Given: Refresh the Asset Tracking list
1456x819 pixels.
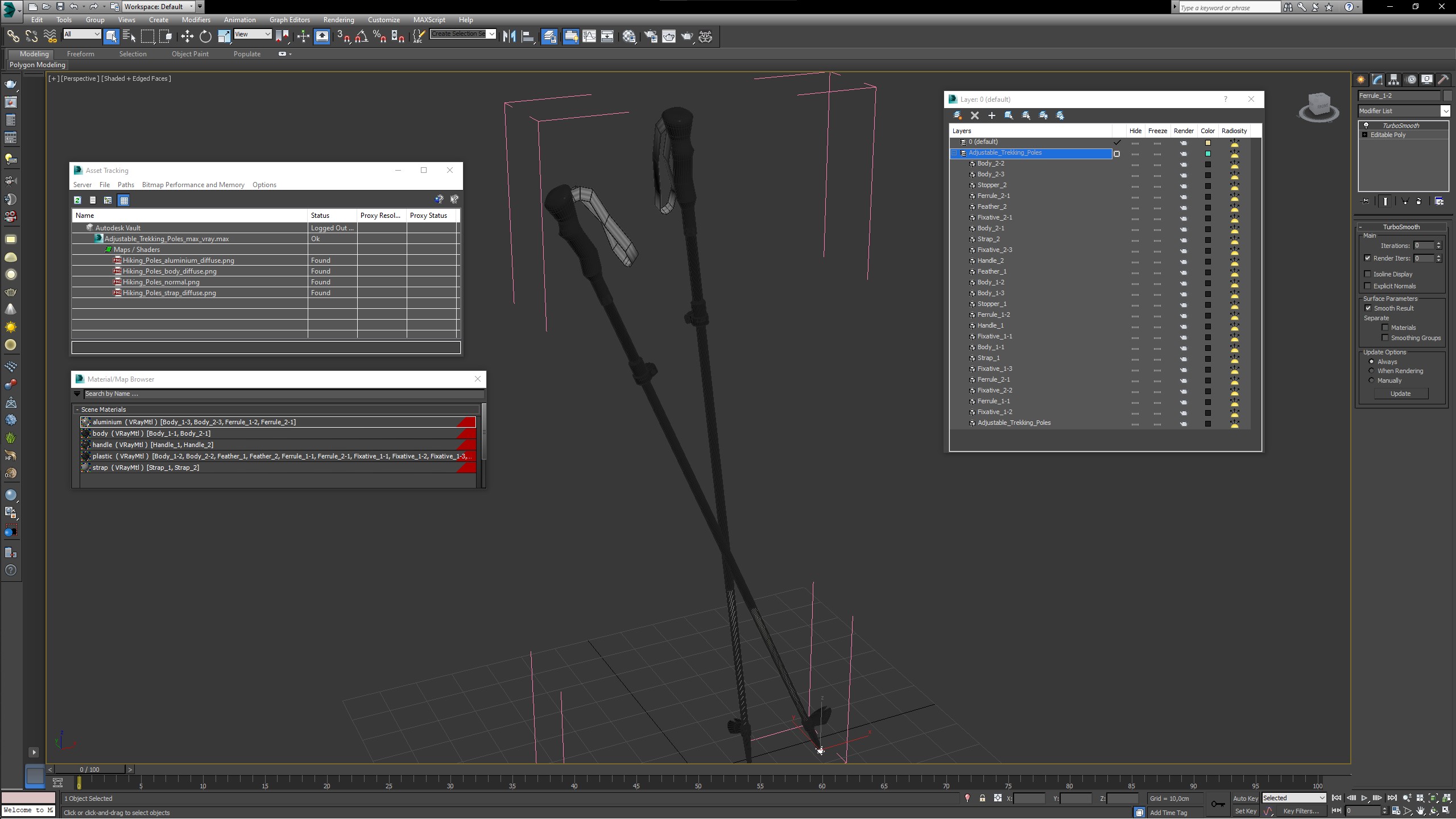Looking at the screenshot, I should pos(78,200).
